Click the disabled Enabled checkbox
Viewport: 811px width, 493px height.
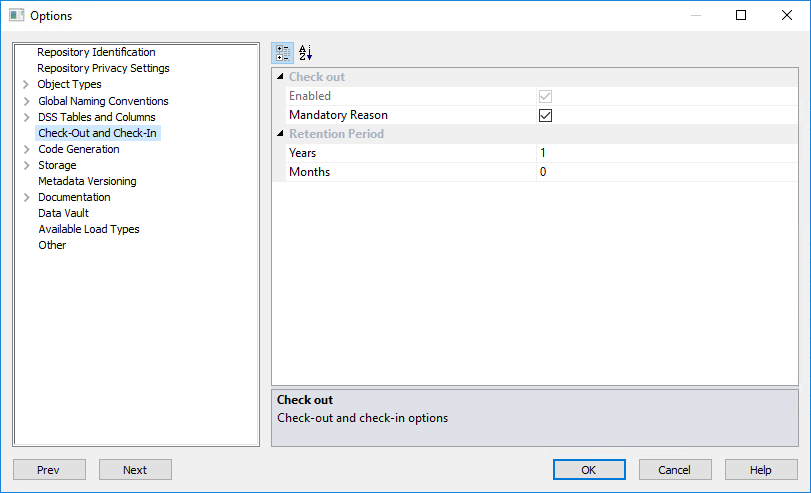545,96
